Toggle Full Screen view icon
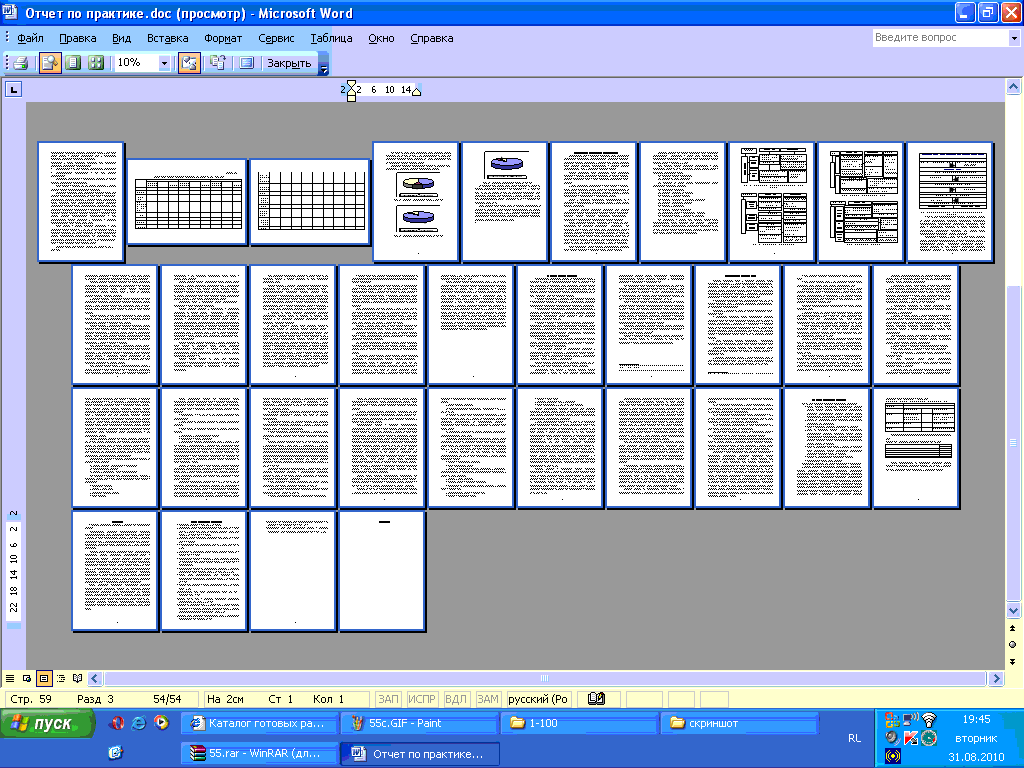Image resolution: width=1024 pixels, height=768 pixels. pos(246,63)
